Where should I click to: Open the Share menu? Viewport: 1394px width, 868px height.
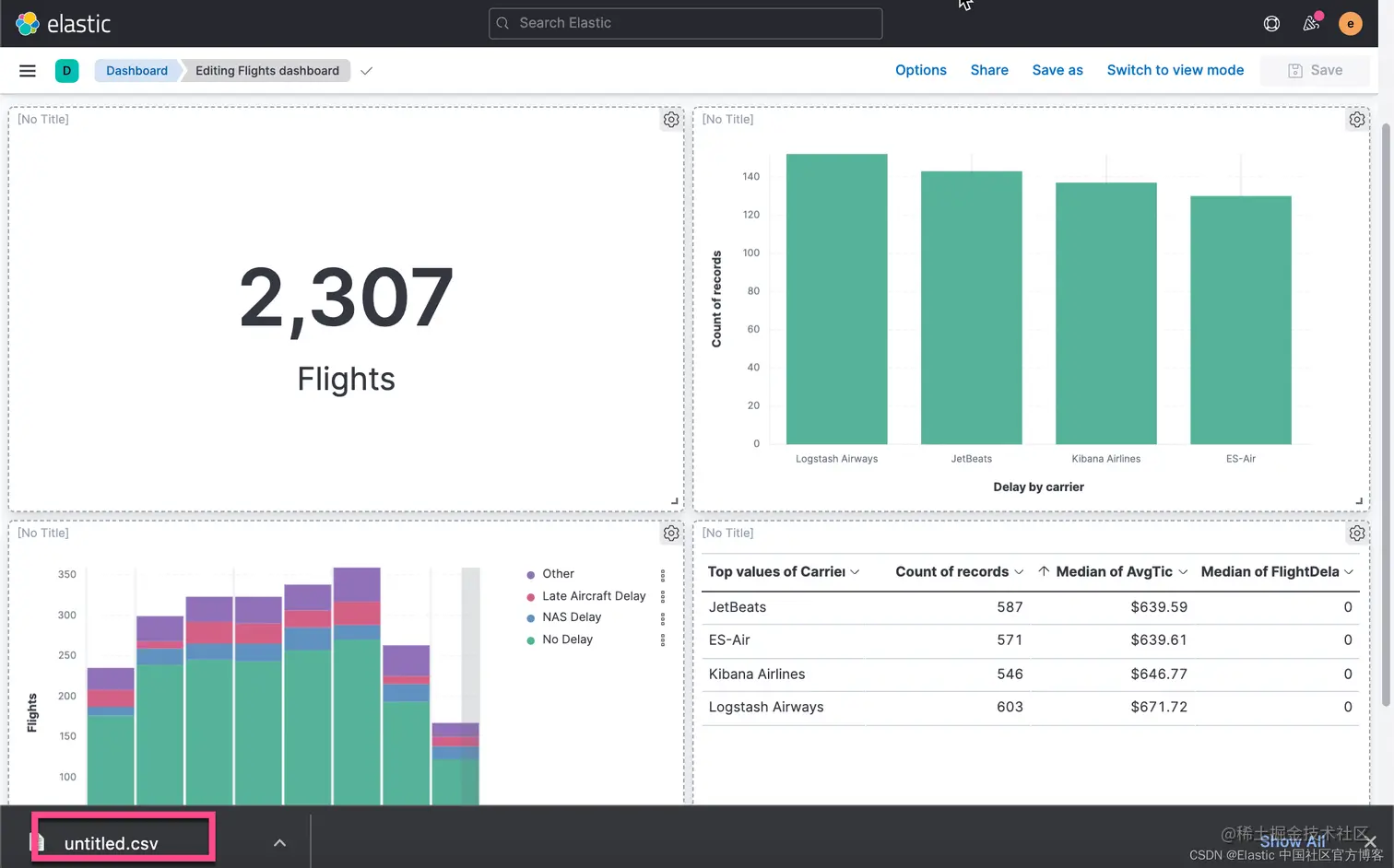click(x=989, y=70)
